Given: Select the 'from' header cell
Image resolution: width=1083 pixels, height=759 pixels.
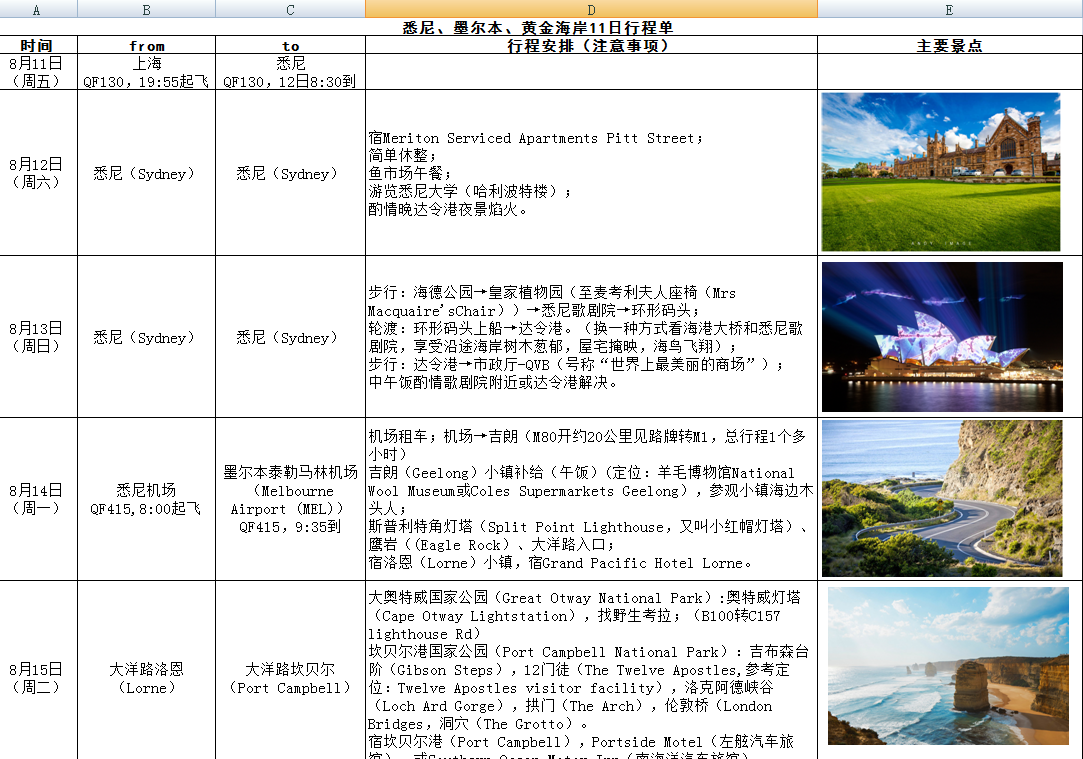Looking at the screenshot, I should (x=146, y=45).
